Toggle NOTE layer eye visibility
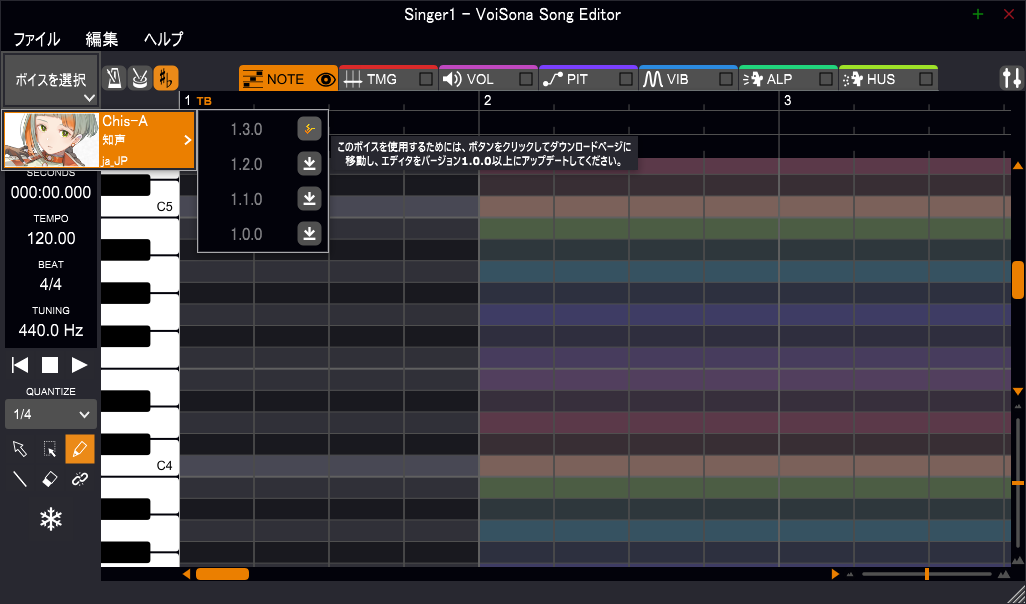Image resolution: width=1026 pixels, height=604 pixels. [x=325, y=80]
